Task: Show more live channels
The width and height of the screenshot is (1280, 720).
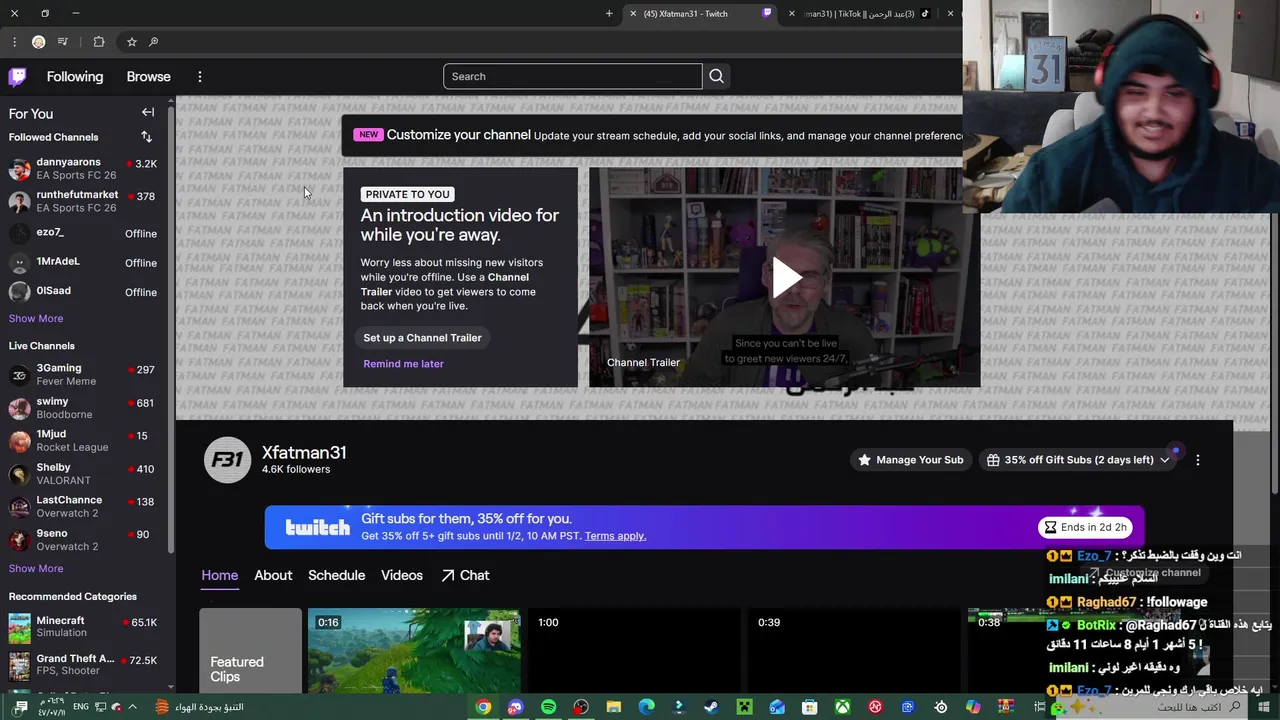Action: 36,568
